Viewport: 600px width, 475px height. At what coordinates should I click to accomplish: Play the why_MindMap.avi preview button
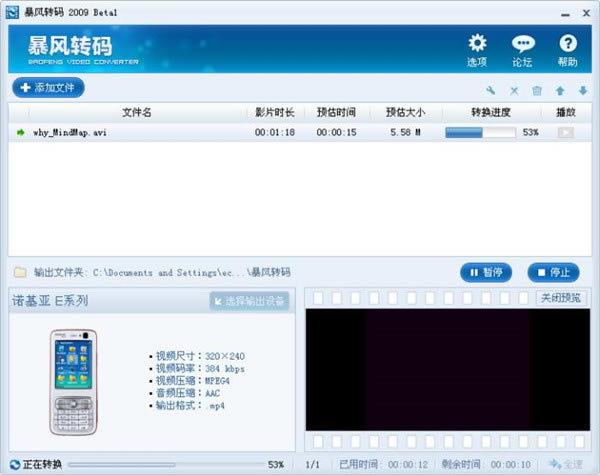click(x=565, y=132)
